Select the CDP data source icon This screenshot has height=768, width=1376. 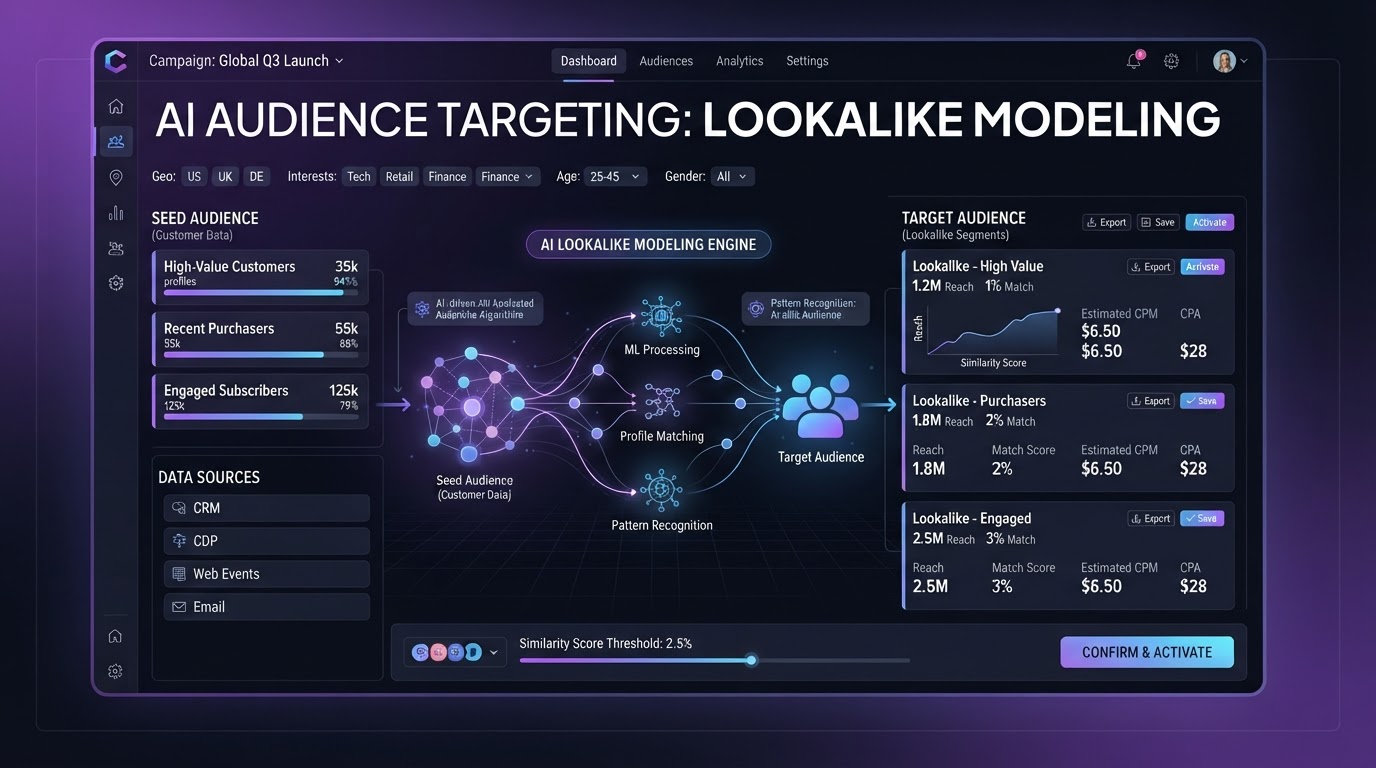click(x=179, y=541)
